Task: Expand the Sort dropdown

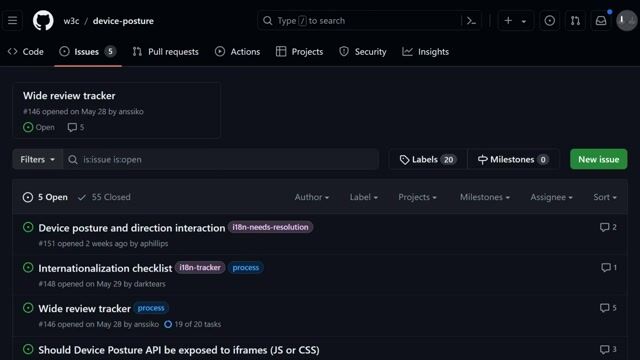Action: pyautogui.click(x=605, y=197)
